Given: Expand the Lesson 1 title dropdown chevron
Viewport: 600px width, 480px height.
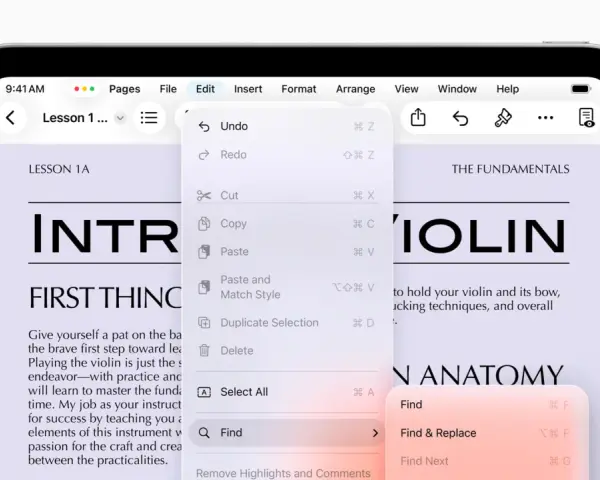Looking at the screenshot, I should click(x=120, y=118).
